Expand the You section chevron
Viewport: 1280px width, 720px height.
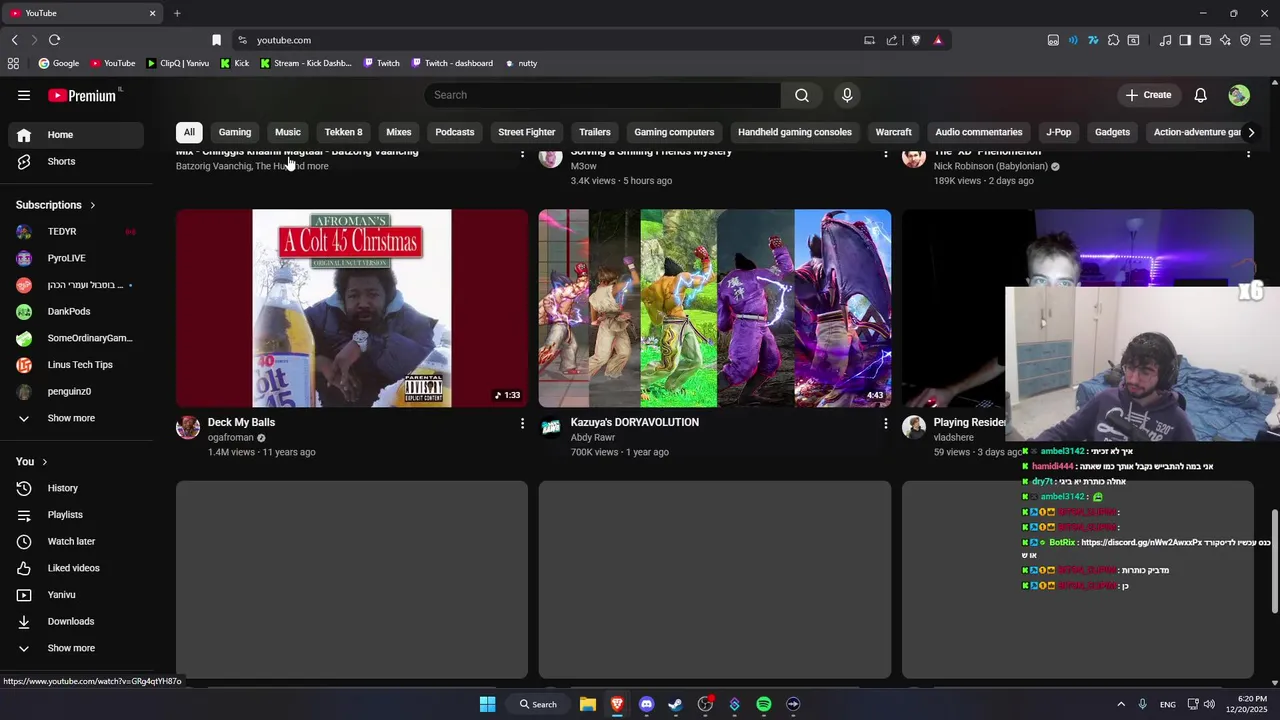tap(45, 462)
